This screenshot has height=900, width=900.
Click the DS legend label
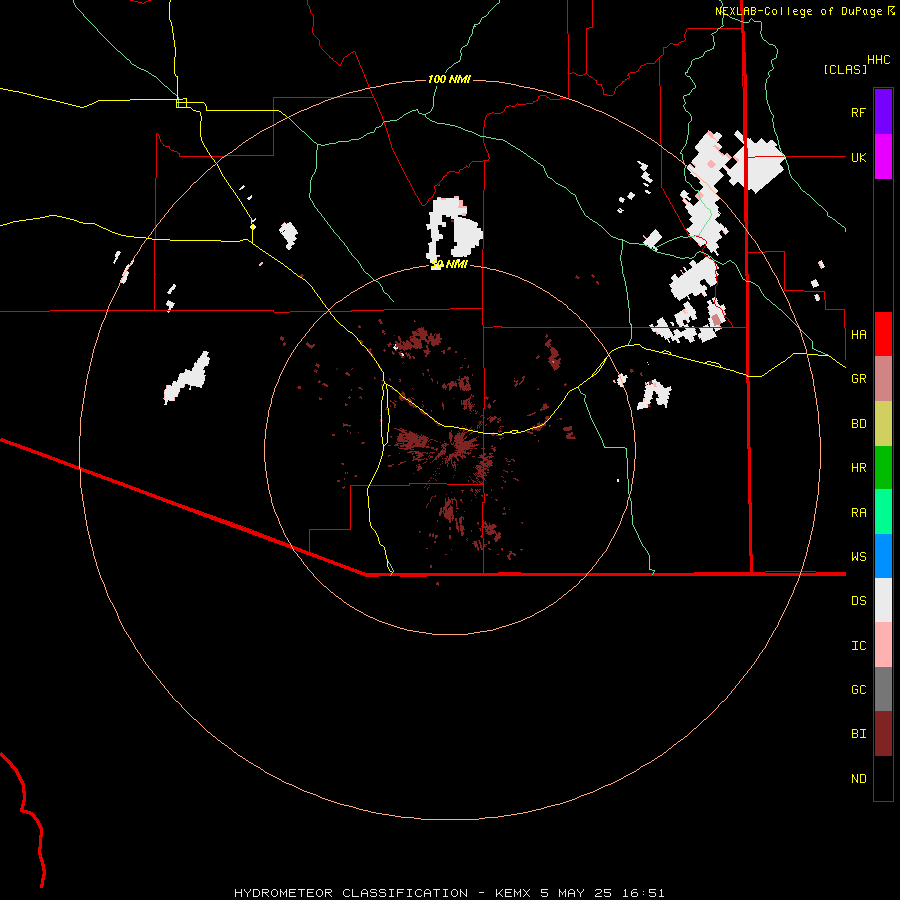tap(858, 600)
